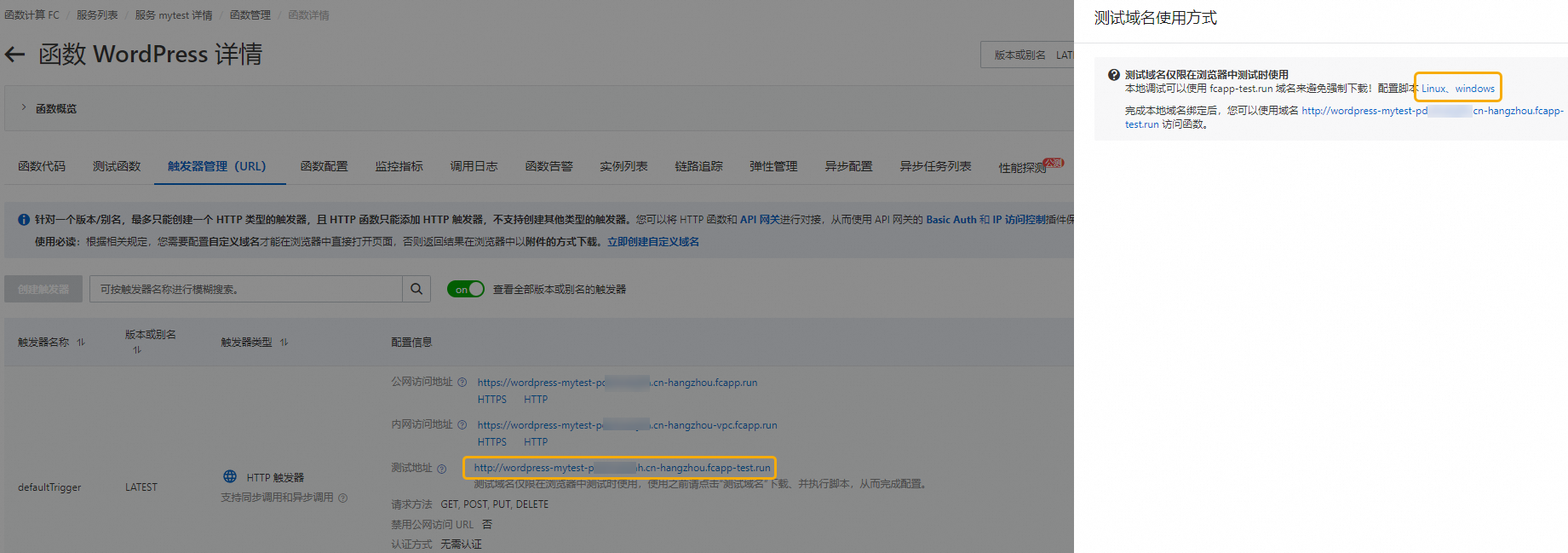The height and width of the screenshot is (553, 1568).
Task: Click the 无需认证 authentication value
Action: [461, 544]
